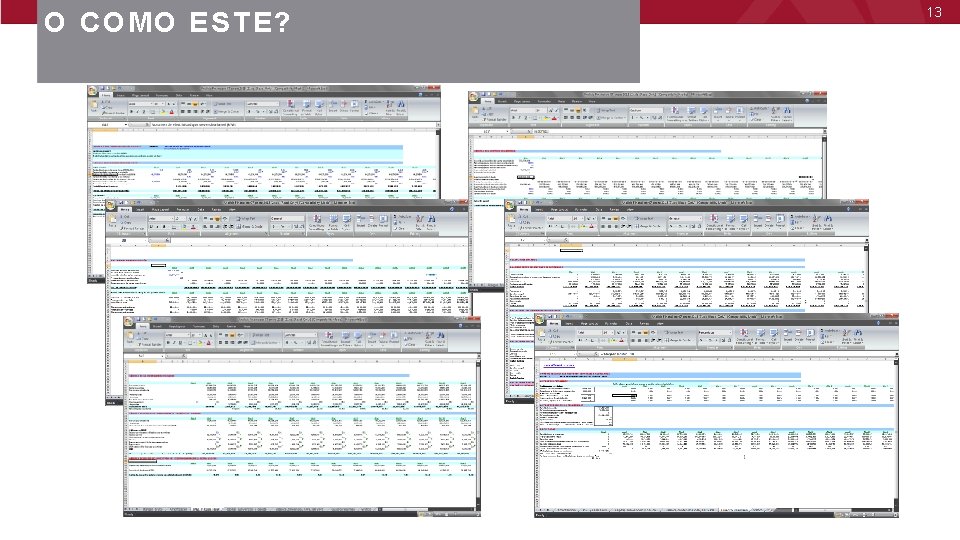Open Find & Select in top-left Excel window

pyautogui.click(x=401, y=107)
